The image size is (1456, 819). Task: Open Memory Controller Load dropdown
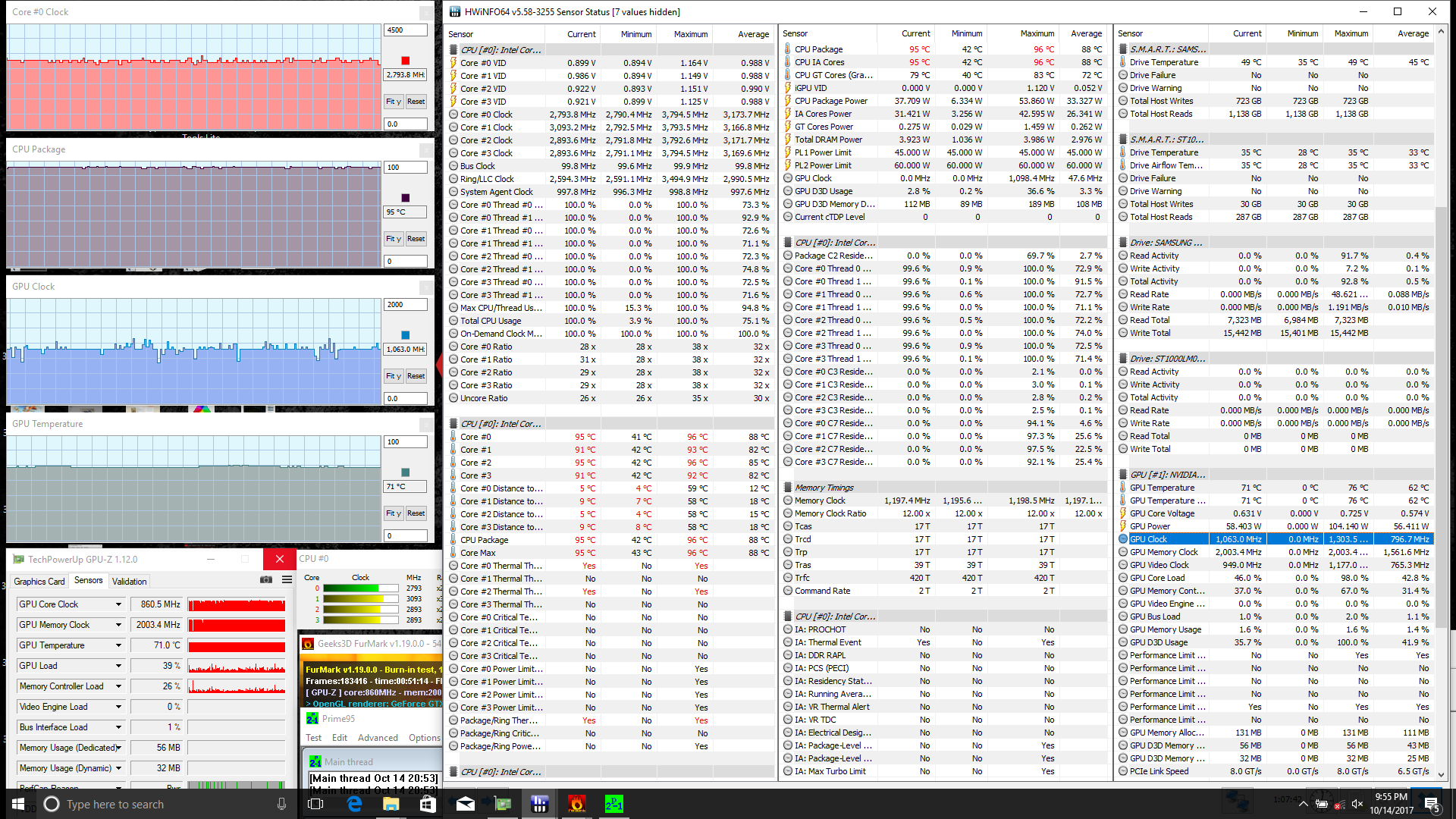tap(118, 686)
